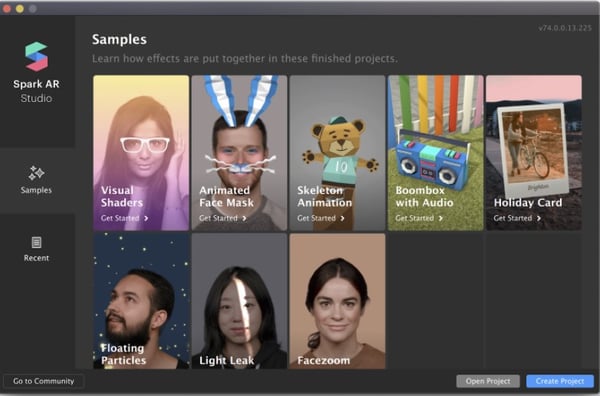Image resolution: width=600 pixels, height=396 pixels.
Task: Open the Floating Particles sample card
Action: (141, 301)
